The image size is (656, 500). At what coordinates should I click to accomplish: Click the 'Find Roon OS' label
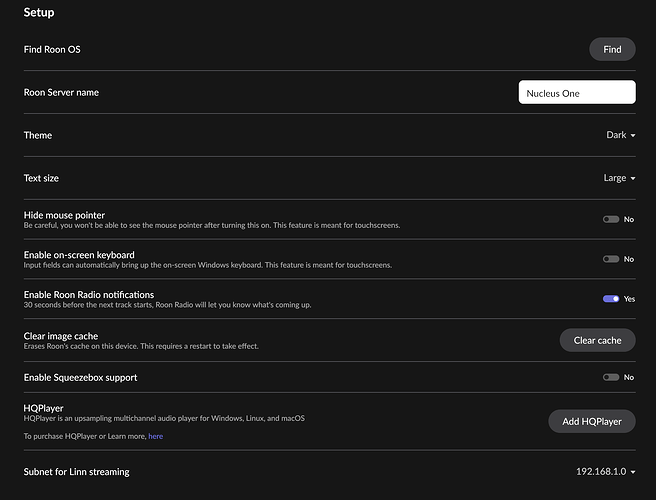click(52, 49)
